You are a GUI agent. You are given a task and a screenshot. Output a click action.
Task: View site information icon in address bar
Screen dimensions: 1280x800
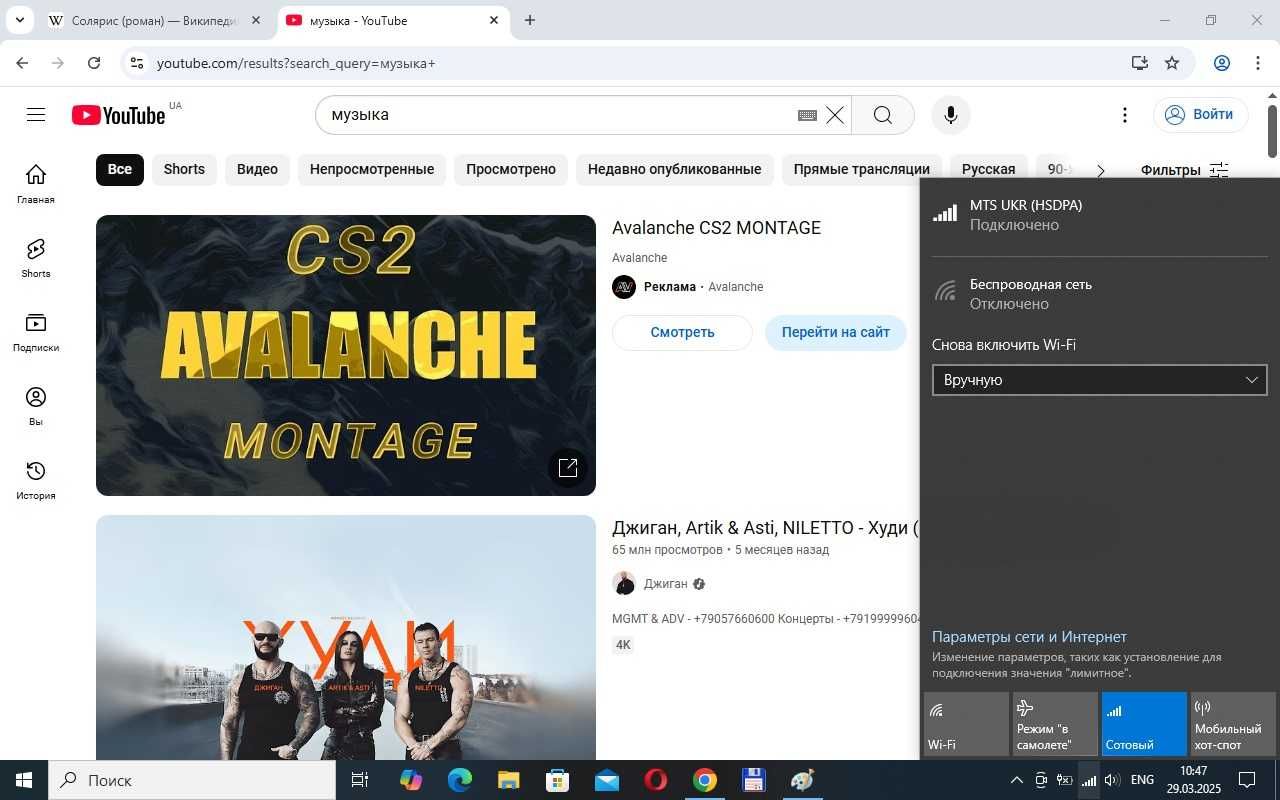coord(137,63)
